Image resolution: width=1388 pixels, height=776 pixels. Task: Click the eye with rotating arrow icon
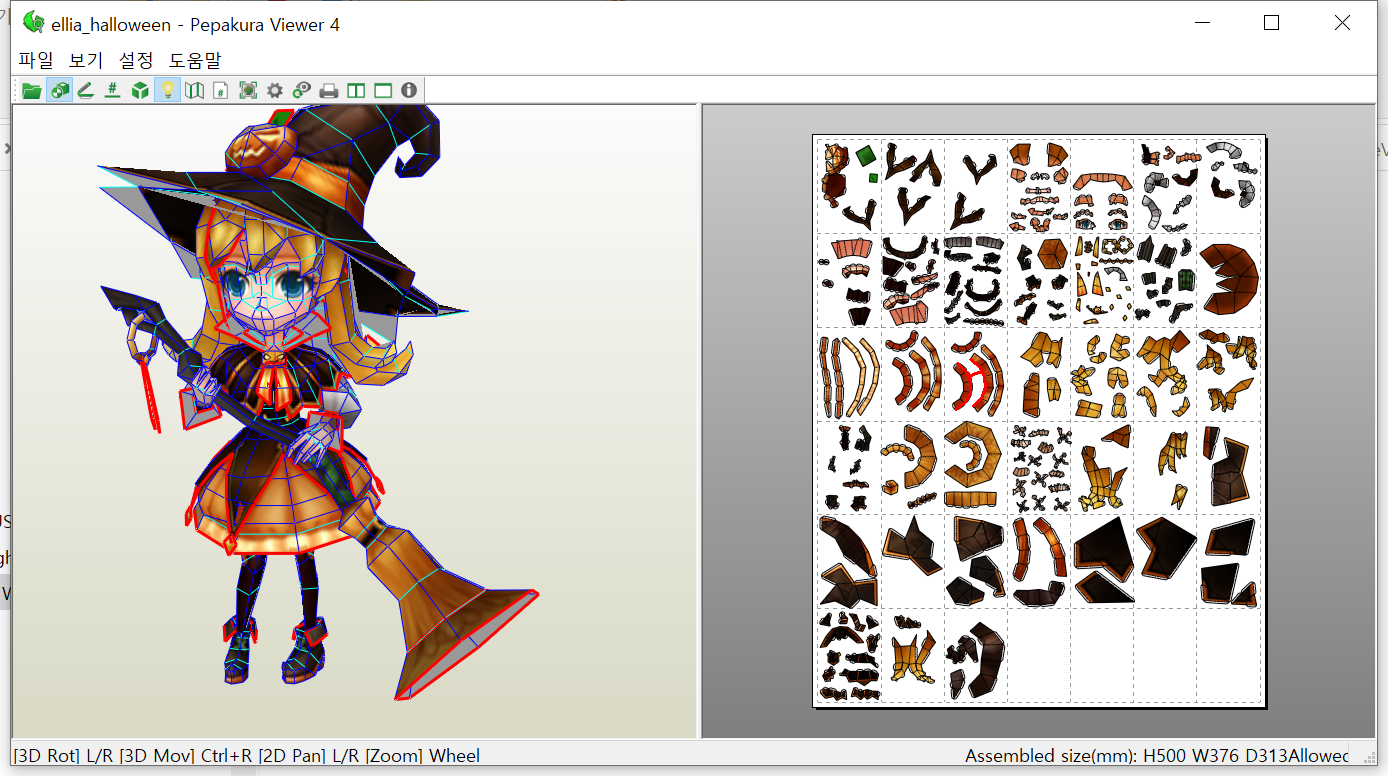click(x=301, y=91)
